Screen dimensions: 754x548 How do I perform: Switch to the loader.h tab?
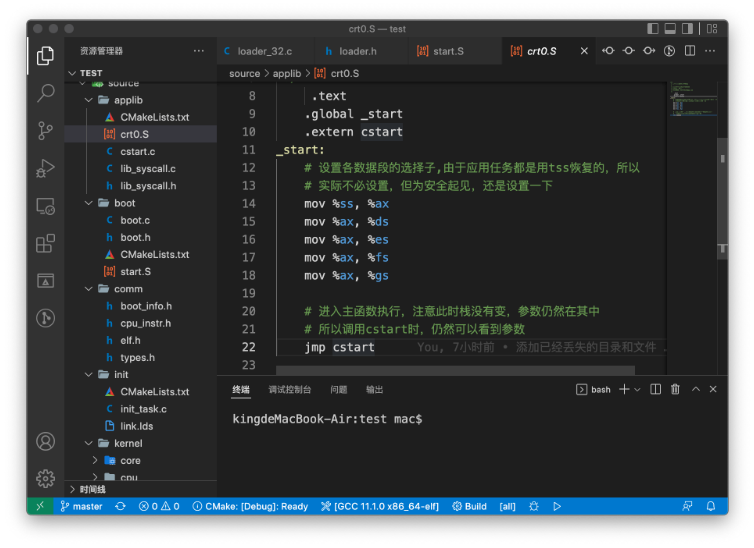[x=357, y=51]
